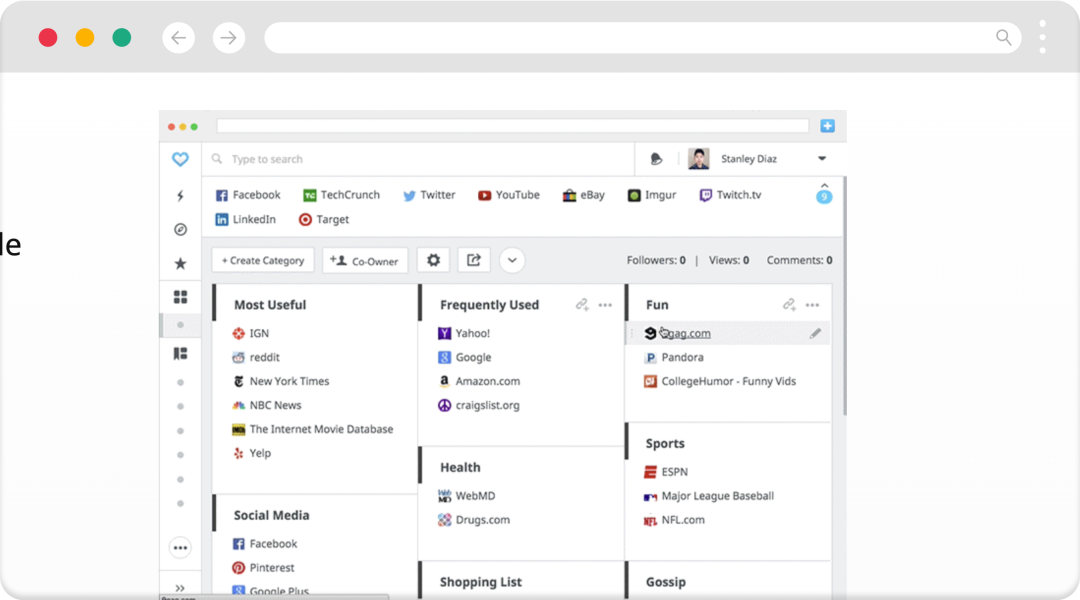Click the Co-Owner button
The image size is (1080, 600).
click(365, 260)
